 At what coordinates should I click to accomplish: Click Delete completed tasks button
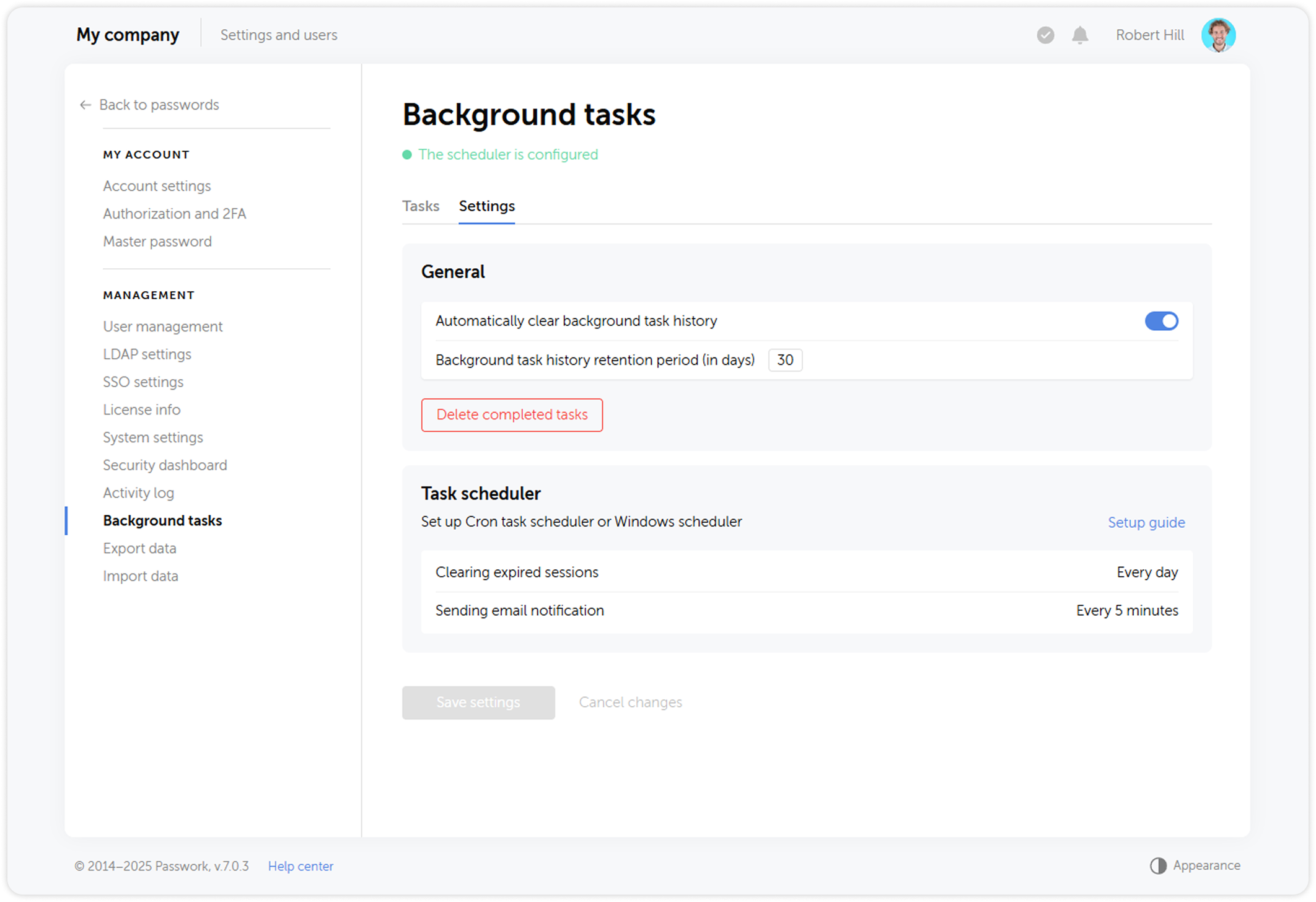click(512, 415)
